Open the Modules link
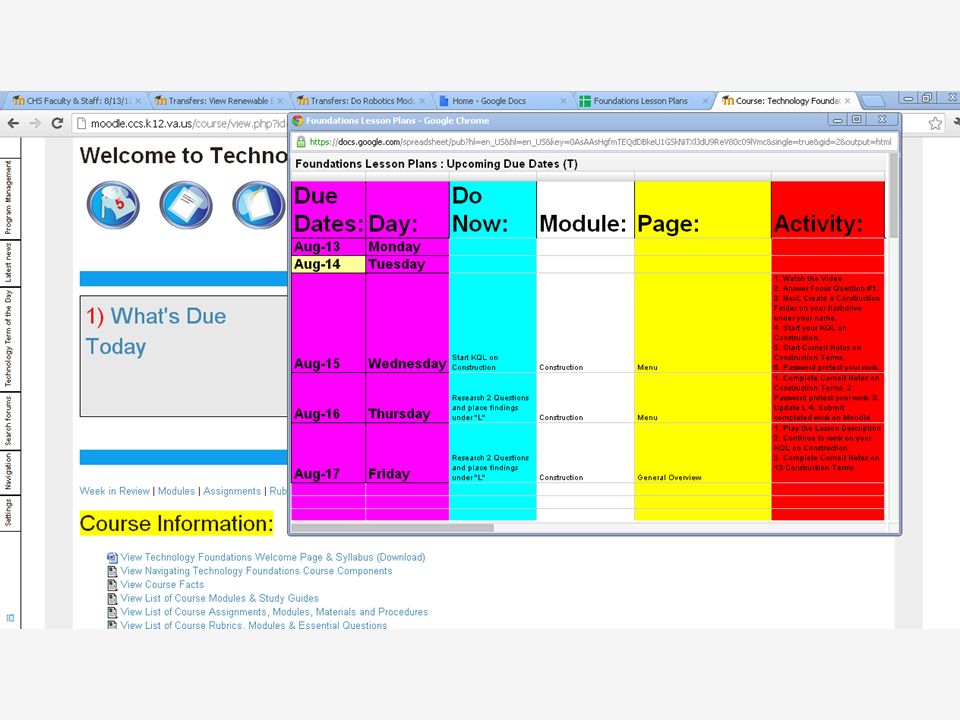This screenshot has width=960, height=720. click(176, 491)
